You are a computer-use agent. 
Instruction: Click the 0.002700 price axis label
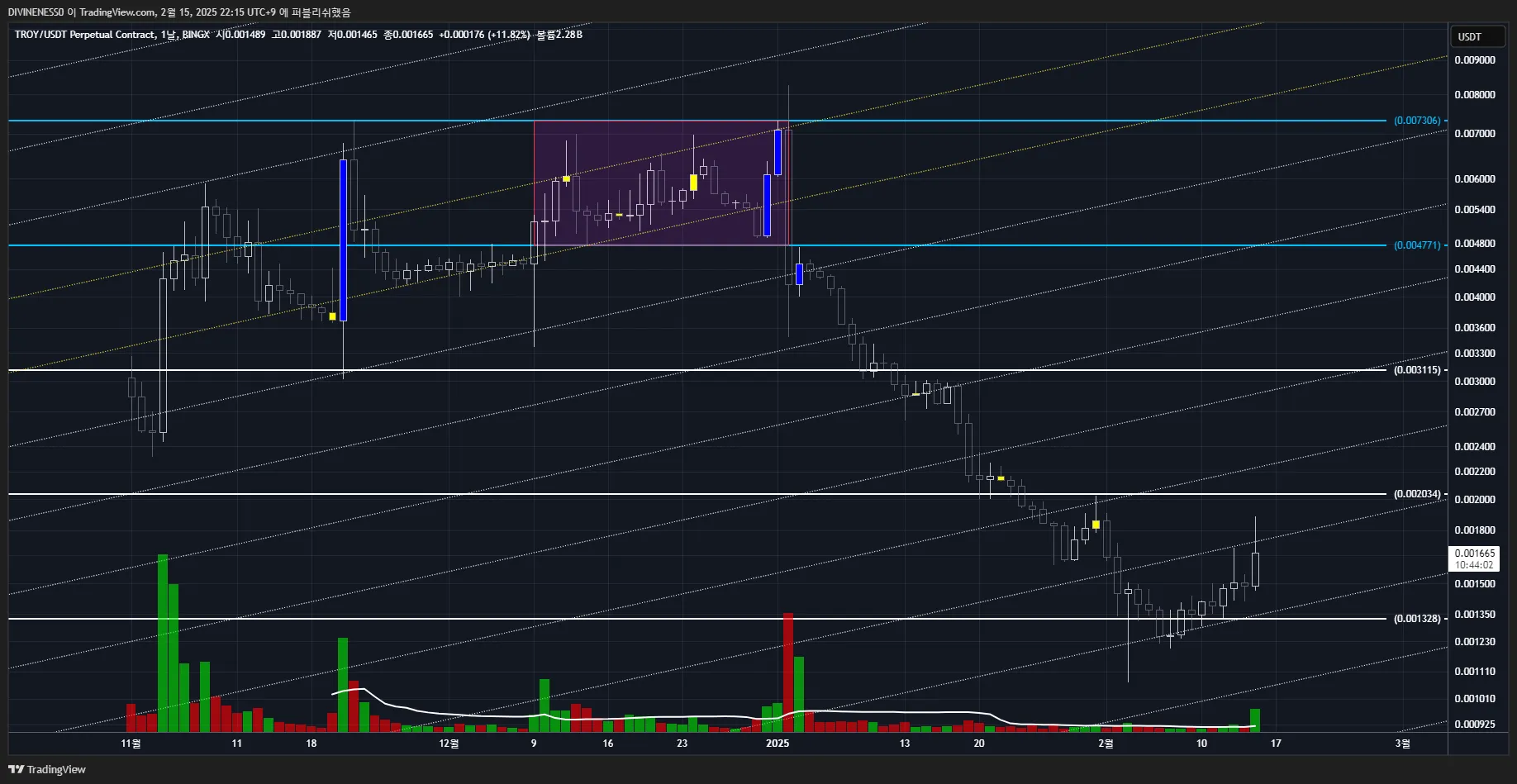1475,412
